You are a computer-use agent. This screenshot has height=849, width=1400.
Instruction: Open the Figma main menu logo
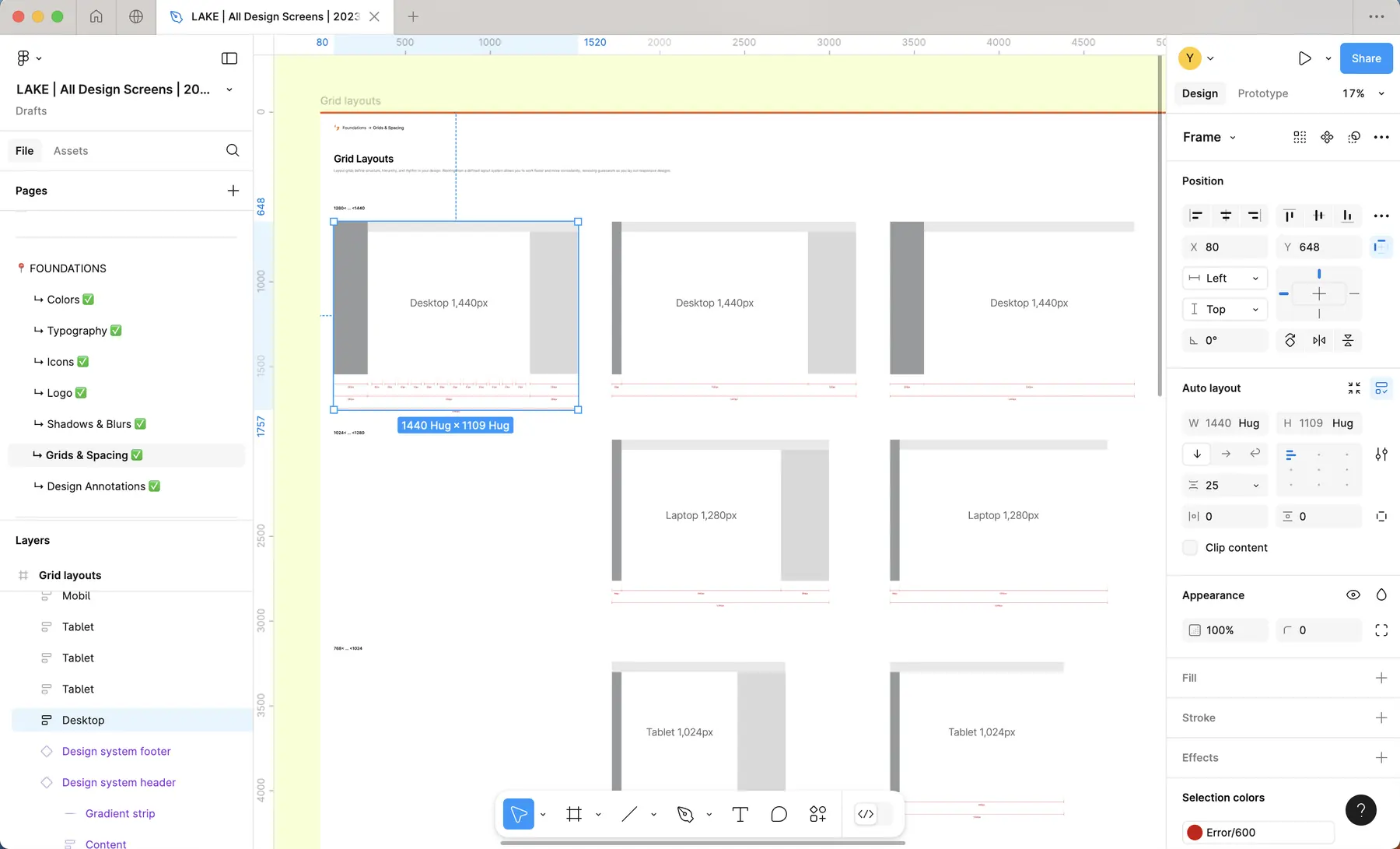point(23,58)
